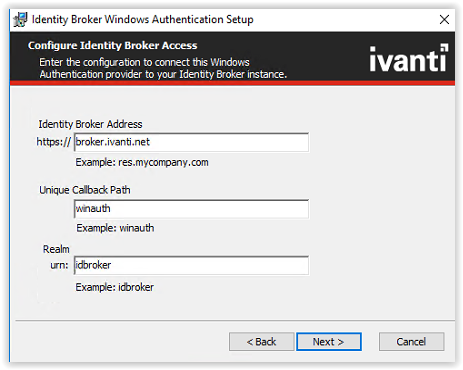463x370 pixels.
Task: Click the 'Identity Broker Address' label
Action: pyautogui.click(x=90, y=124)
